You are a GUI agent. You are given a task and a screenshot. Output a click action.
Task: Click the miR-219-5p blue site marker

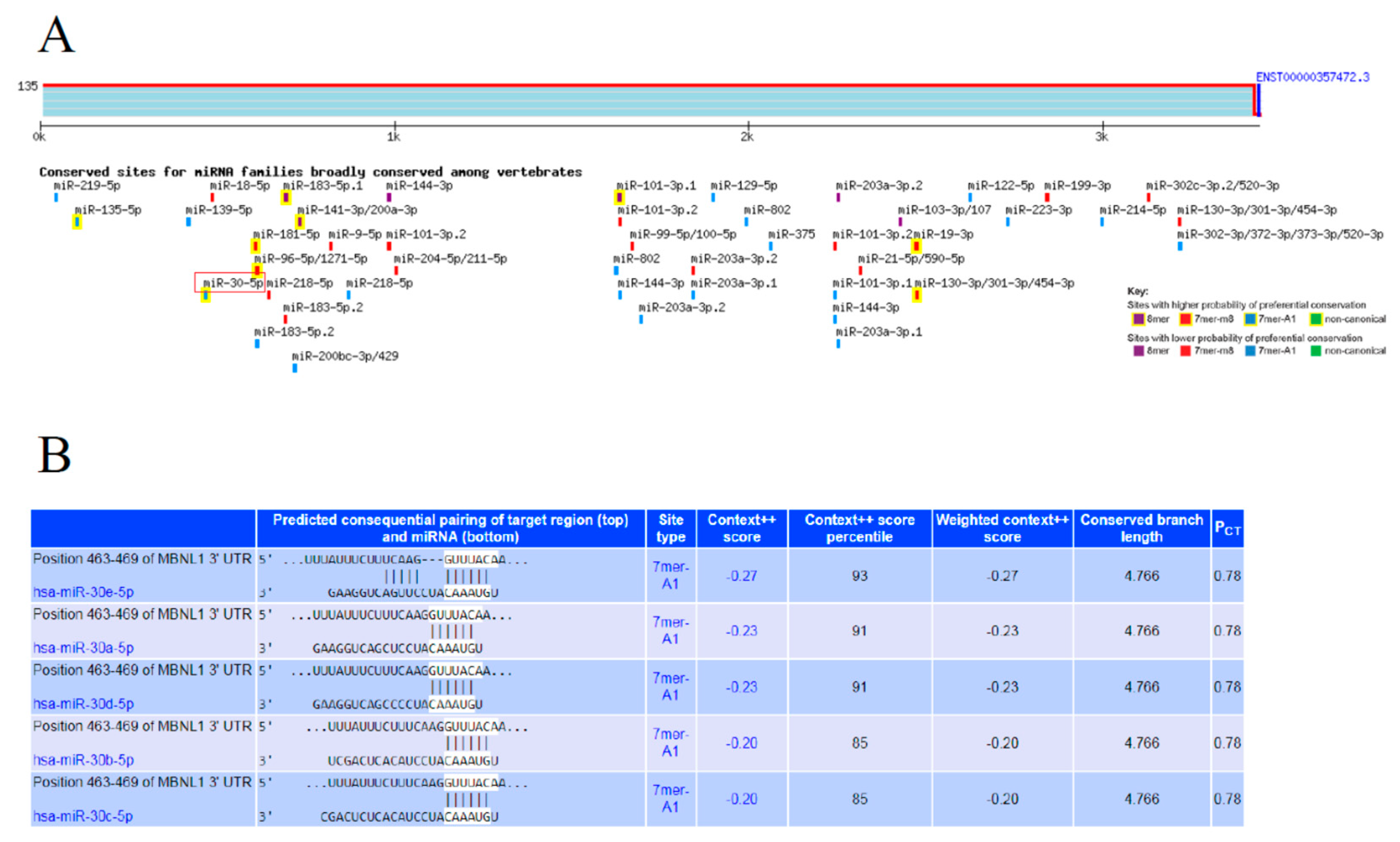coord(56,197)
